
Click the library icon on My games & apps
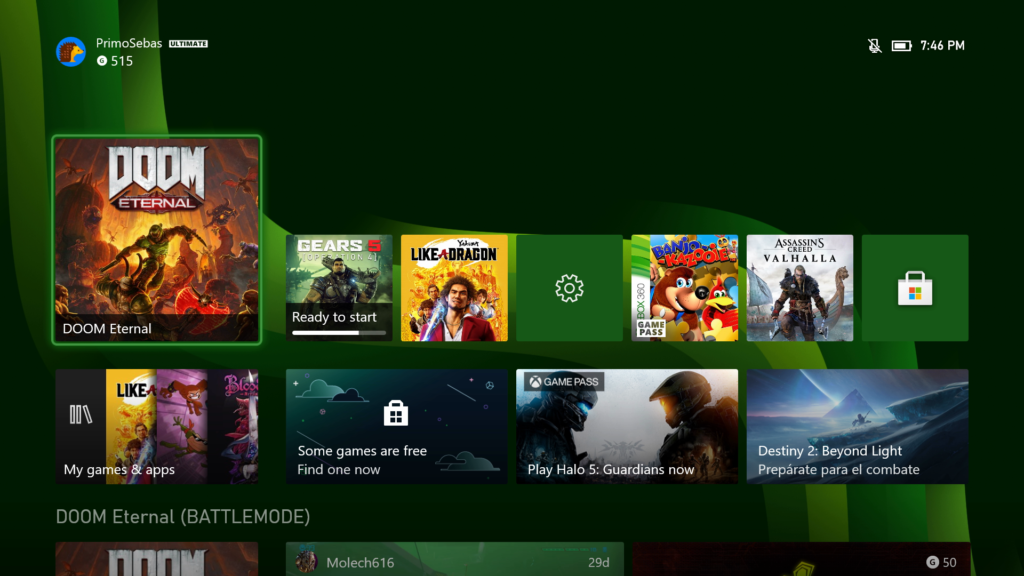pyautogui.click(x=81, y=414)
